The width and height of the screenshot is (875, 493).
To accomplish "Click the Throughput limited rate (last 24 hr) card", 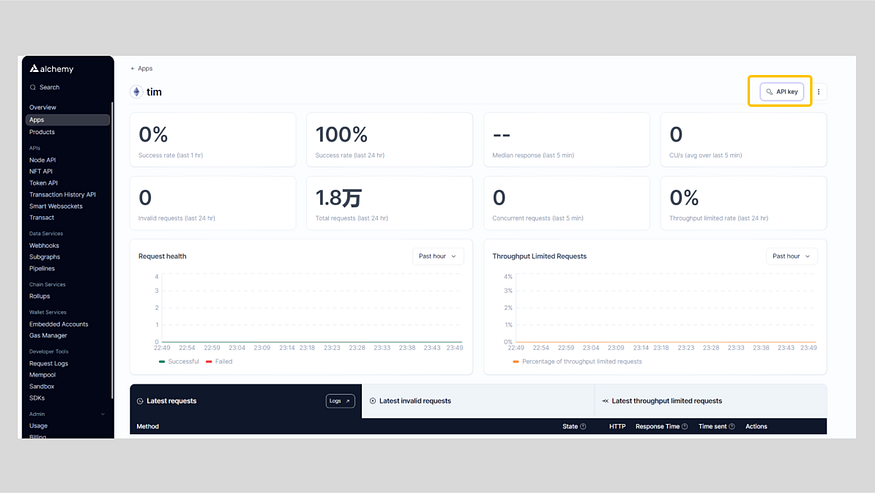I will [743, 203].
